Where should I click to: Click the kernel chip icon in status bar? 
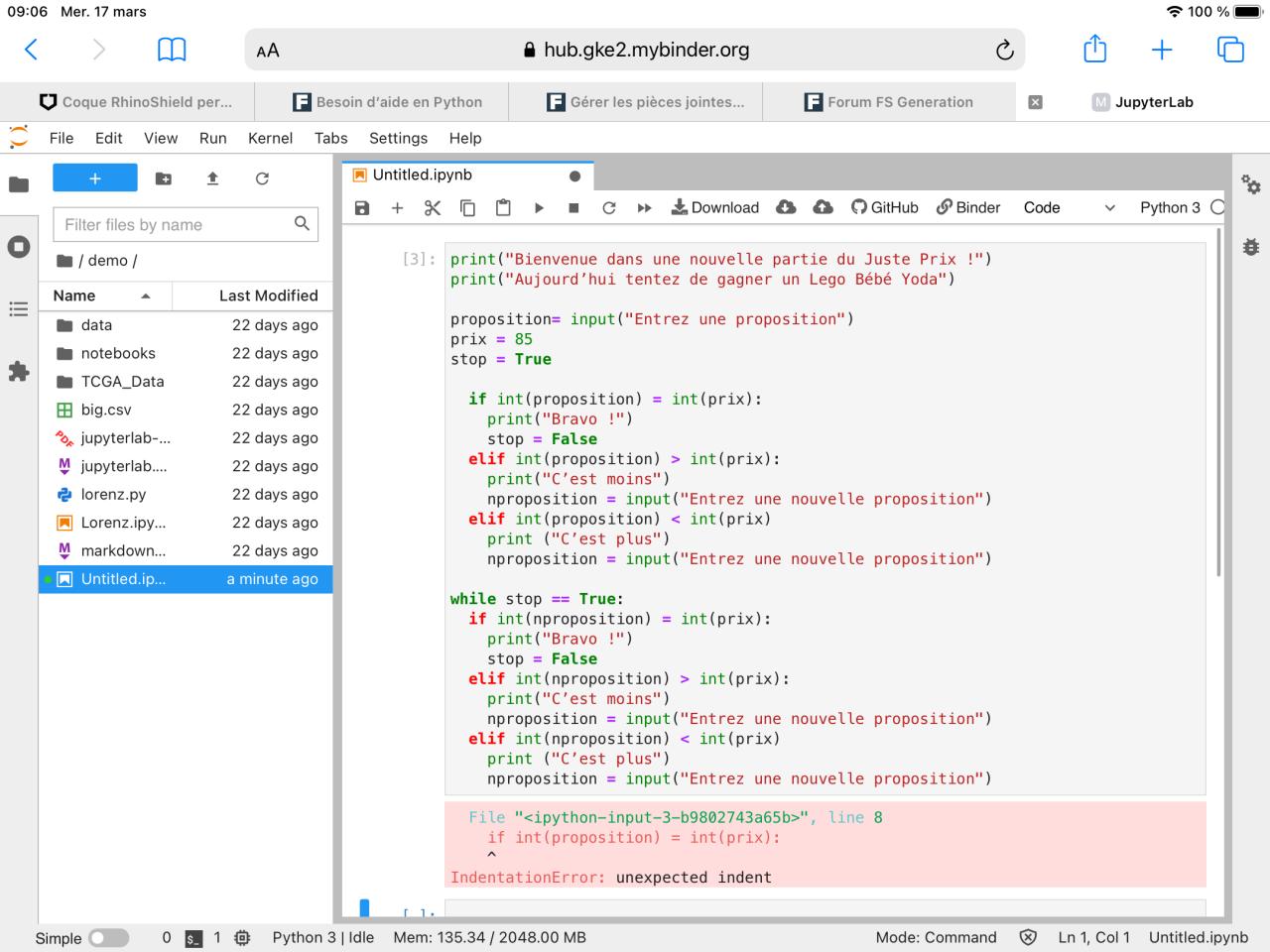242,937
